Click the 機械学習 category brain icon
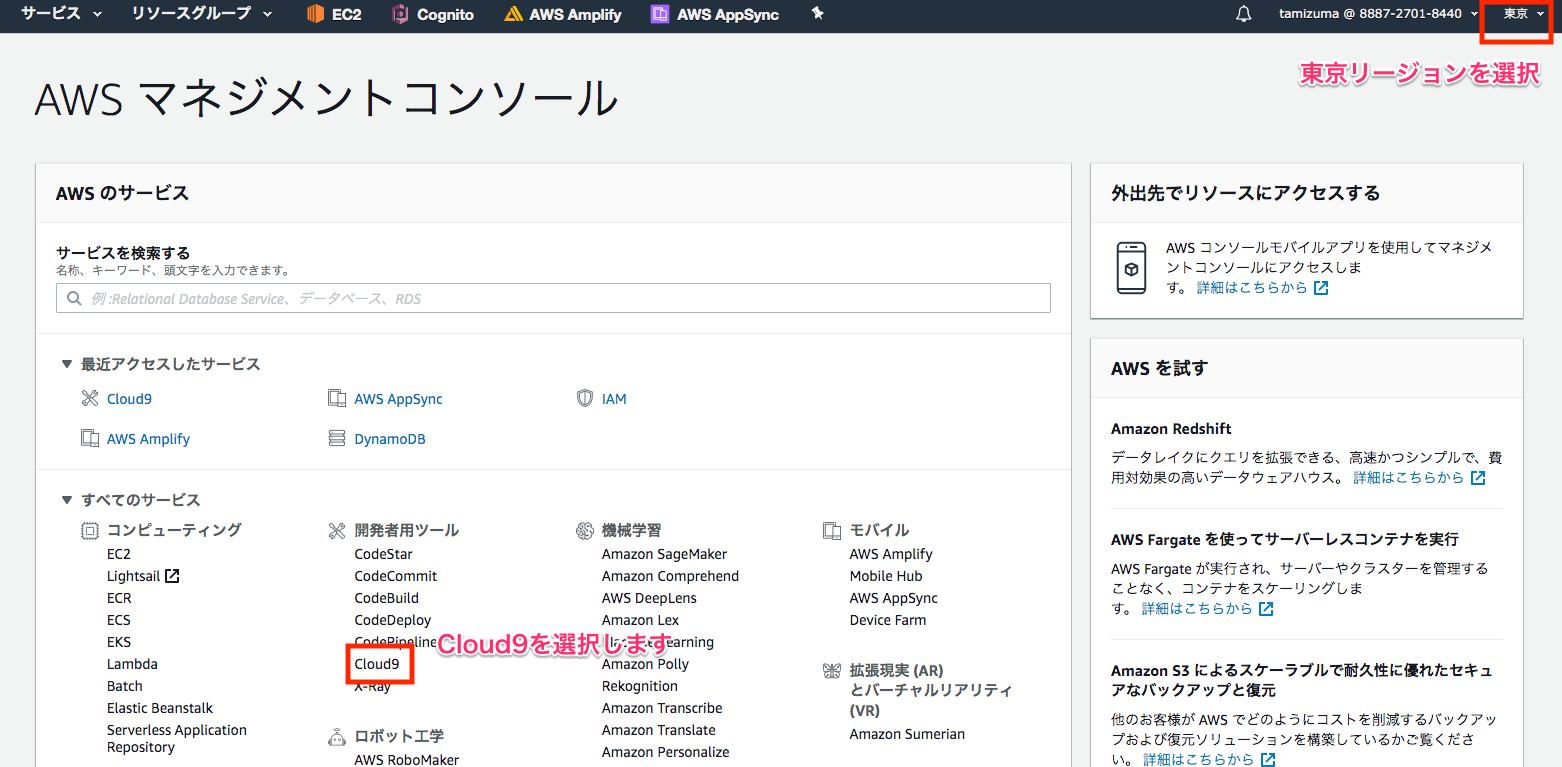Image resolution: width=1562 pixels, height=767 pixels. pyautogui.click(x=585, y=530)
